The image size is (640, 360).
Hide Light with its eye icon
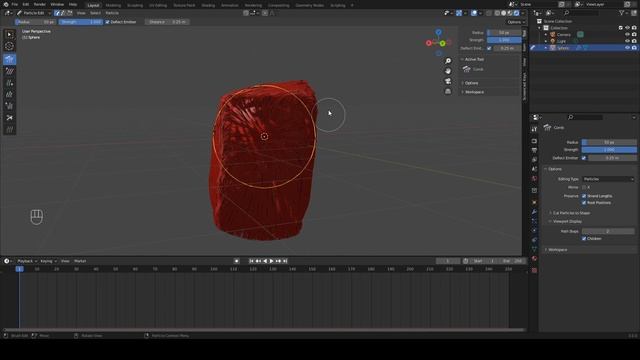point(627,41)
